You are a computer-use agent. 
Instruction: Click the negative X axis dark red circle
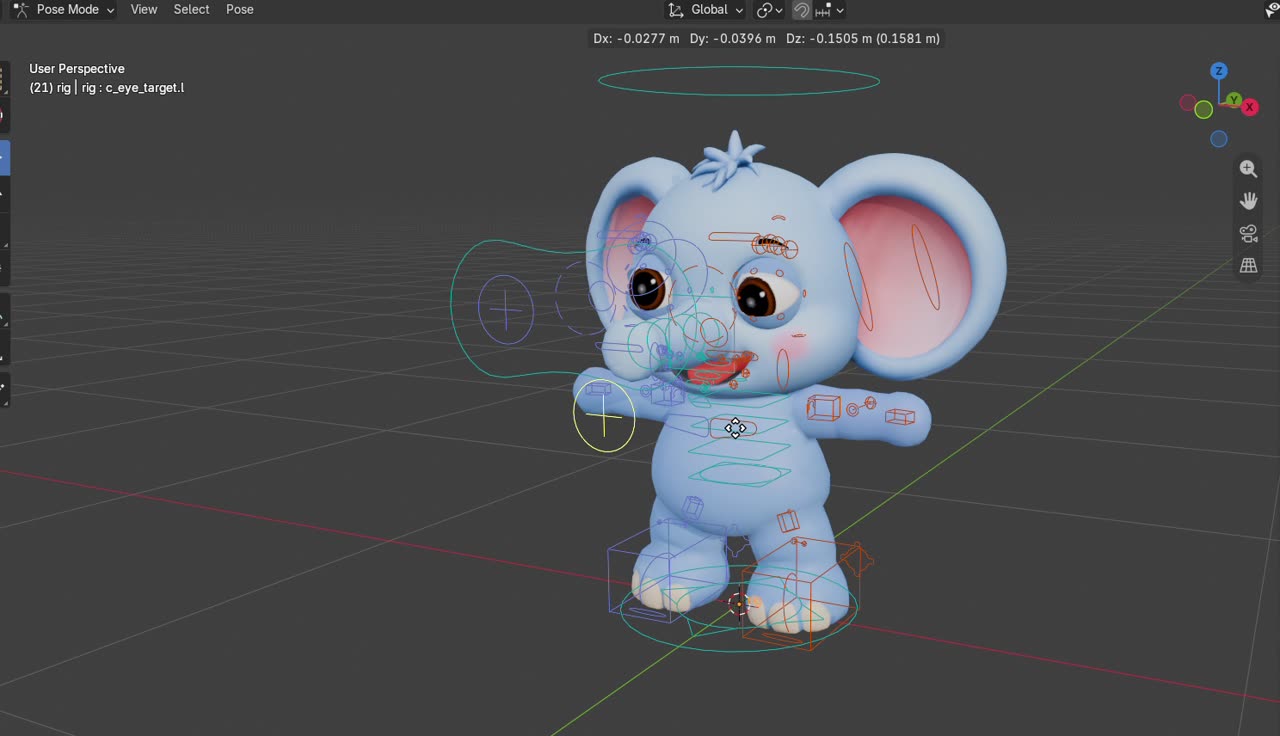(1188, 103)
